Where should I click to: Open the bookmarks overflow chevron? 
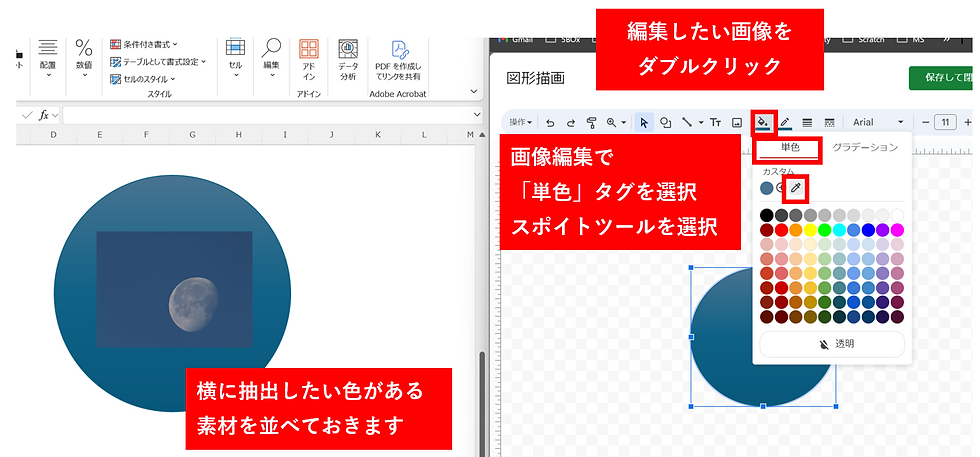tap(946, 39)
